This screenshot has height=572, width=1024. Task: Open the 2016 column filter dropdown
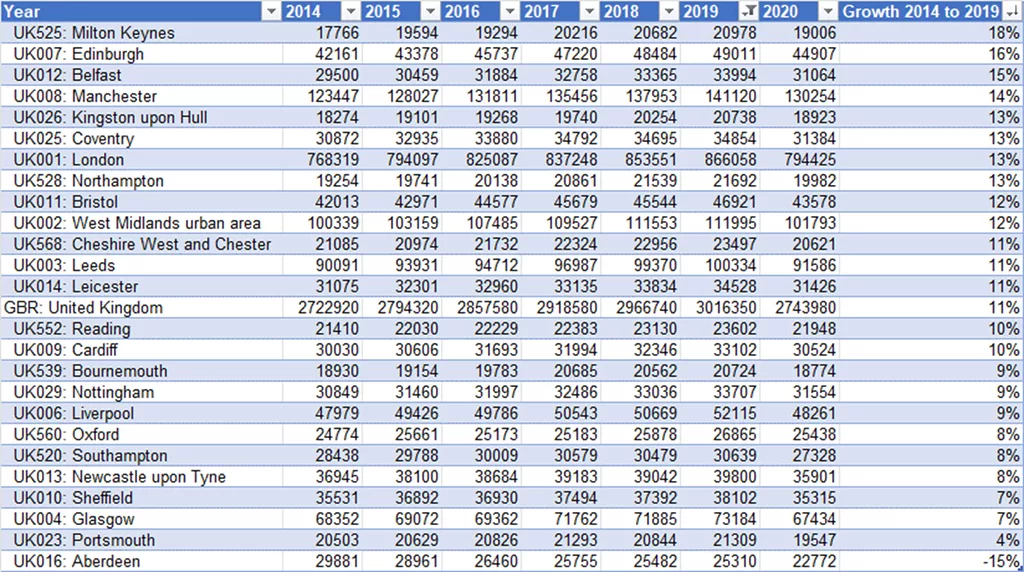pos(510,12)
